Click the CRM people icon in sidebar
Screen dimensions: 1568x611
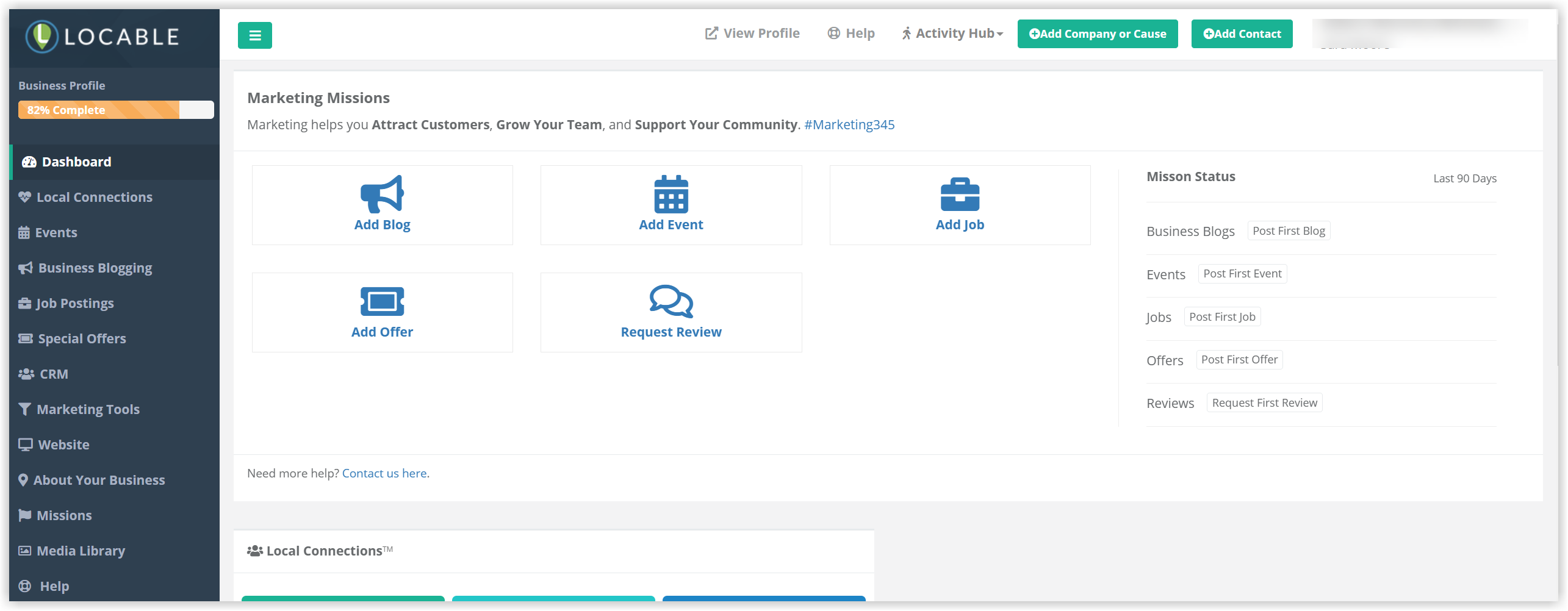click(x=26, y=374)
